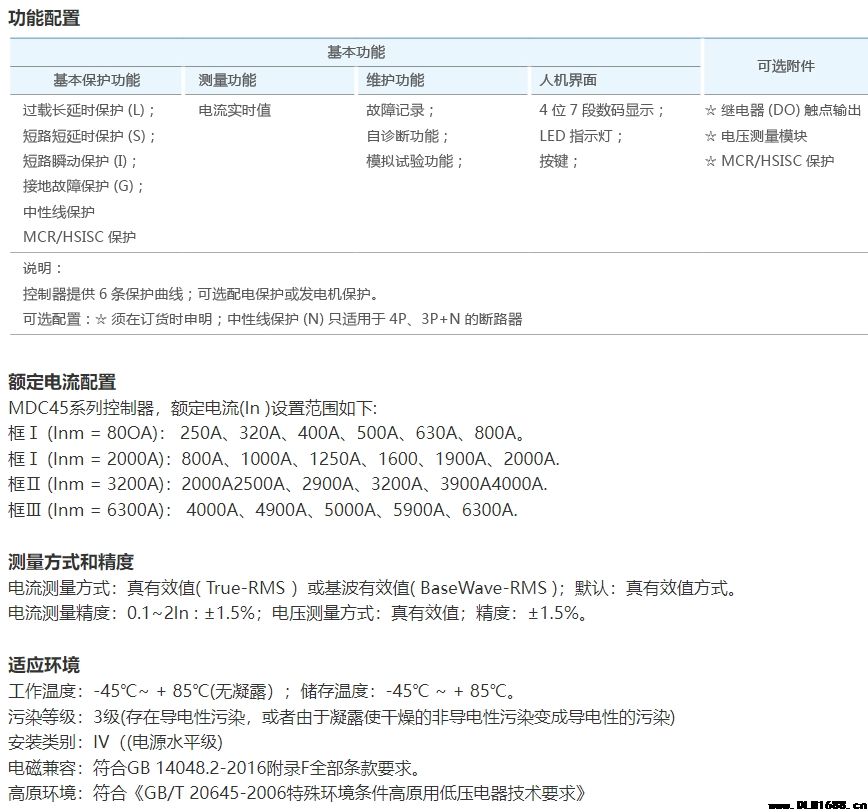The width and height of the screenshot is (868, 812).
Task: Click the 框Ⅲ (Inm = 6300A) line
Action: pos(262,510)
